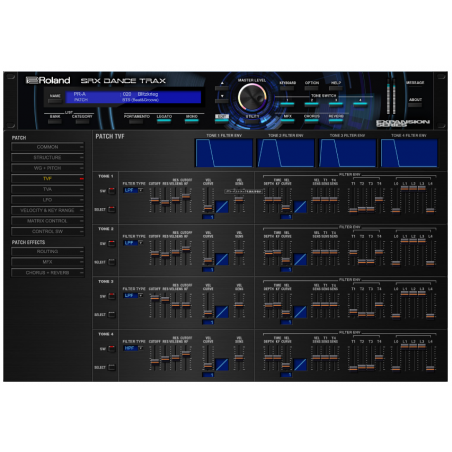Click the CATEGORY list button
The image size is (452, 452).
pyautogui.click(x=82, y=122)
